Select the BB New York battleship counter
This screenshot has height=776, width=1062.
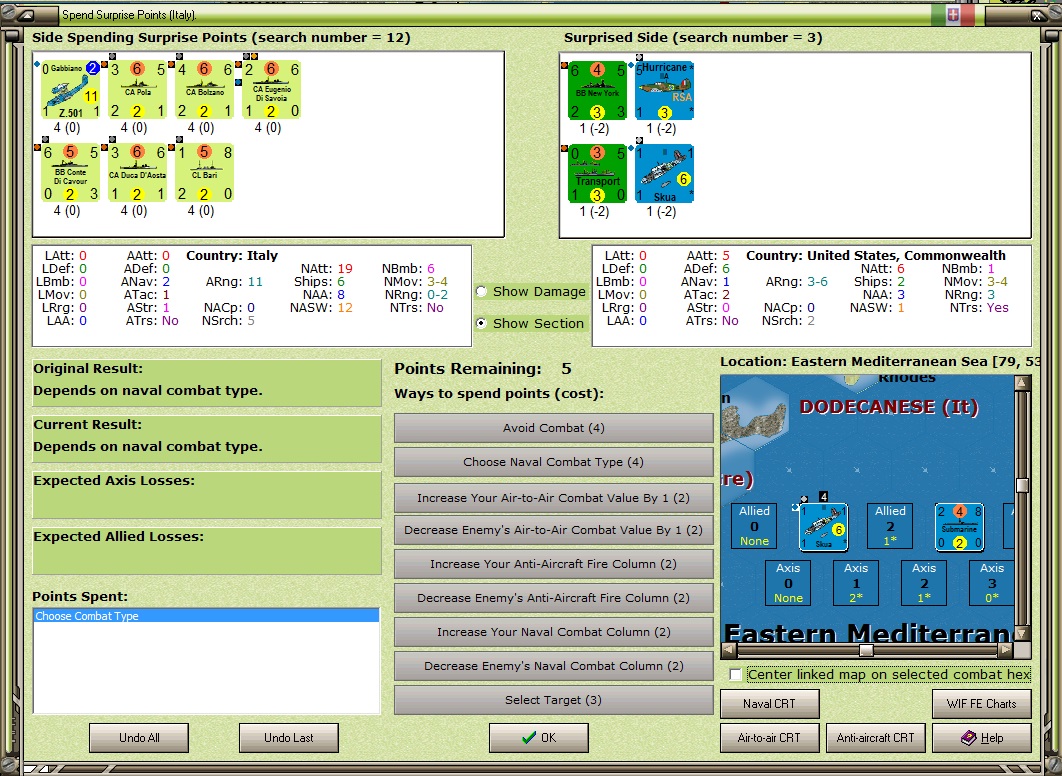[x=597, y=91]
